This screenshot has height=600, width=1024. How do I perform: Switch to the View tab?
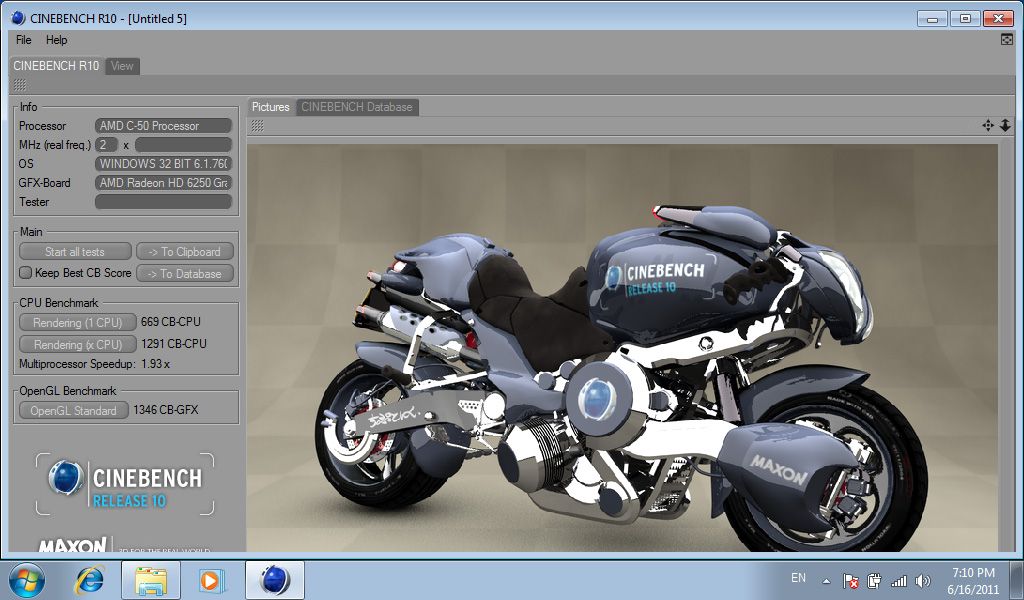click(122, 66)
